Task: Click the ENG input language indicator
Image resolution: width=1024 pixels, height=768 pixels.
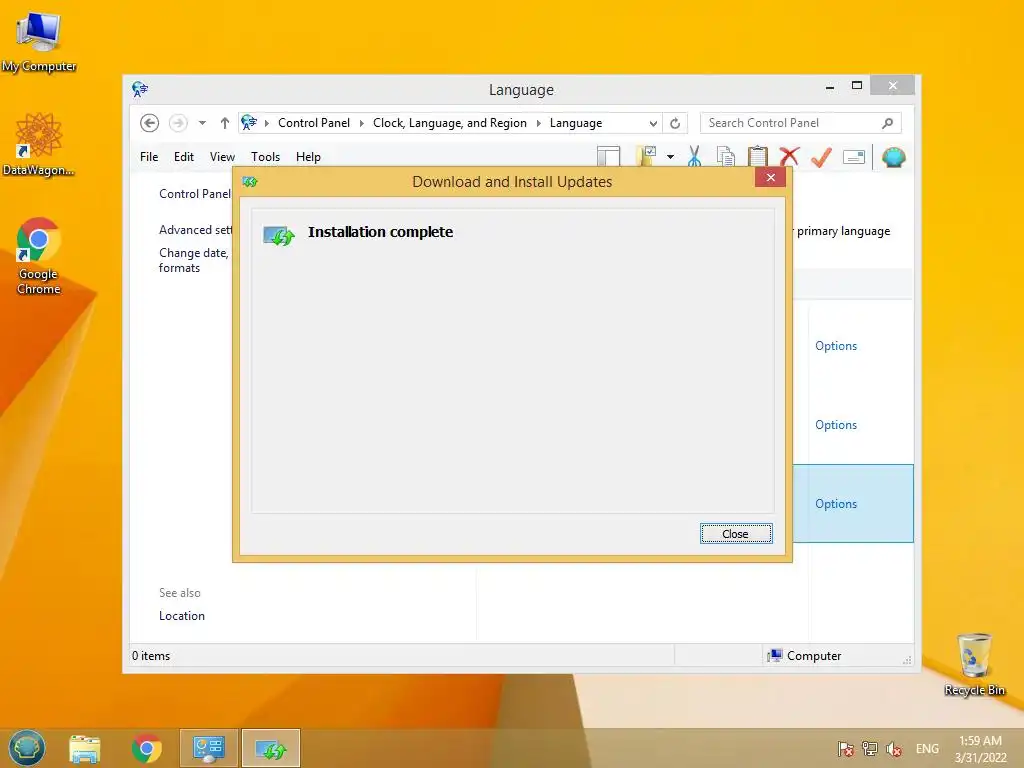Action: [x=927, y=749]
